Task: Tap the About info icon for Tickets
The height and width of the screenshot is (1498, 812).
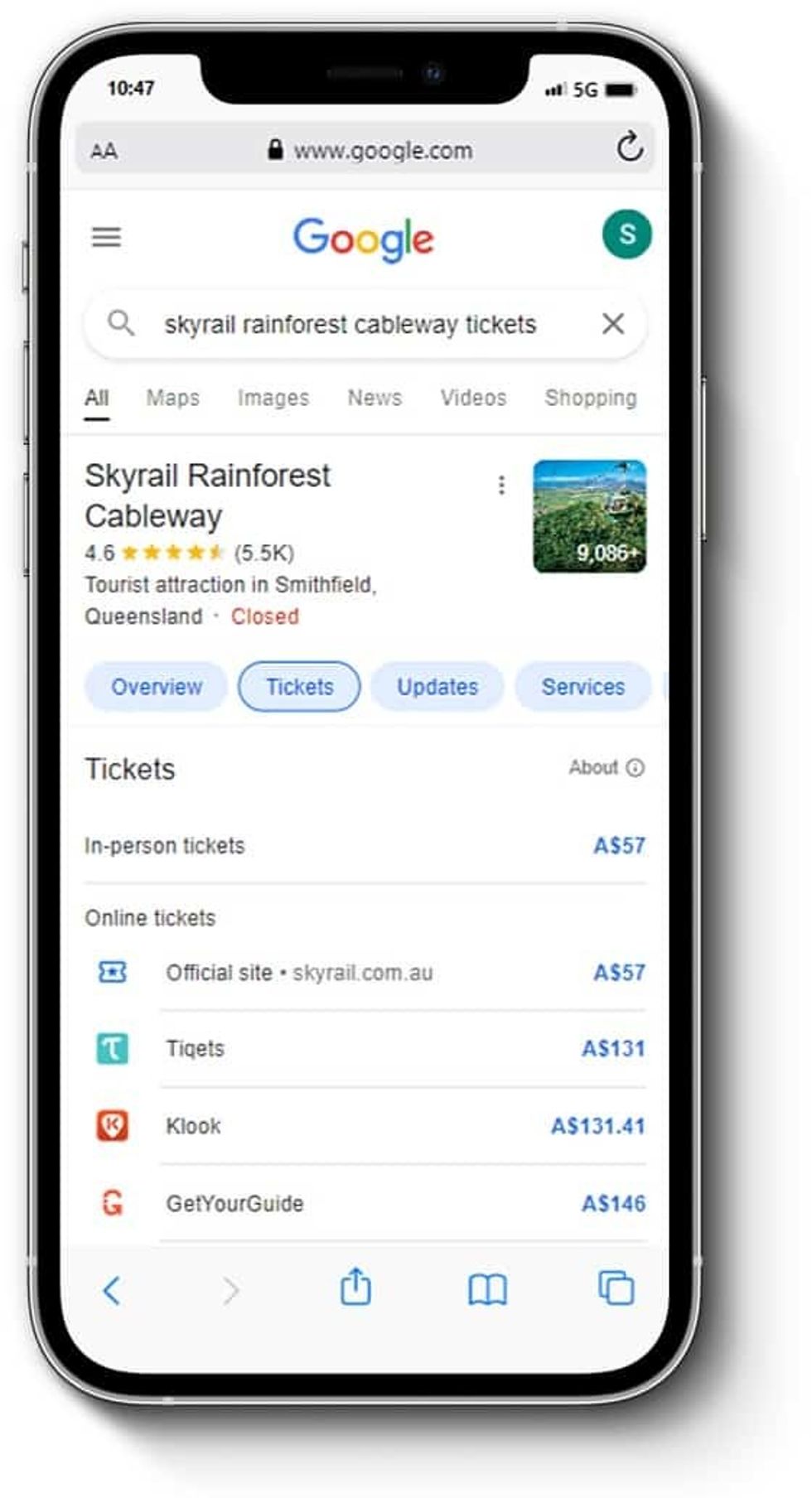Action: [x=635, y=768]
